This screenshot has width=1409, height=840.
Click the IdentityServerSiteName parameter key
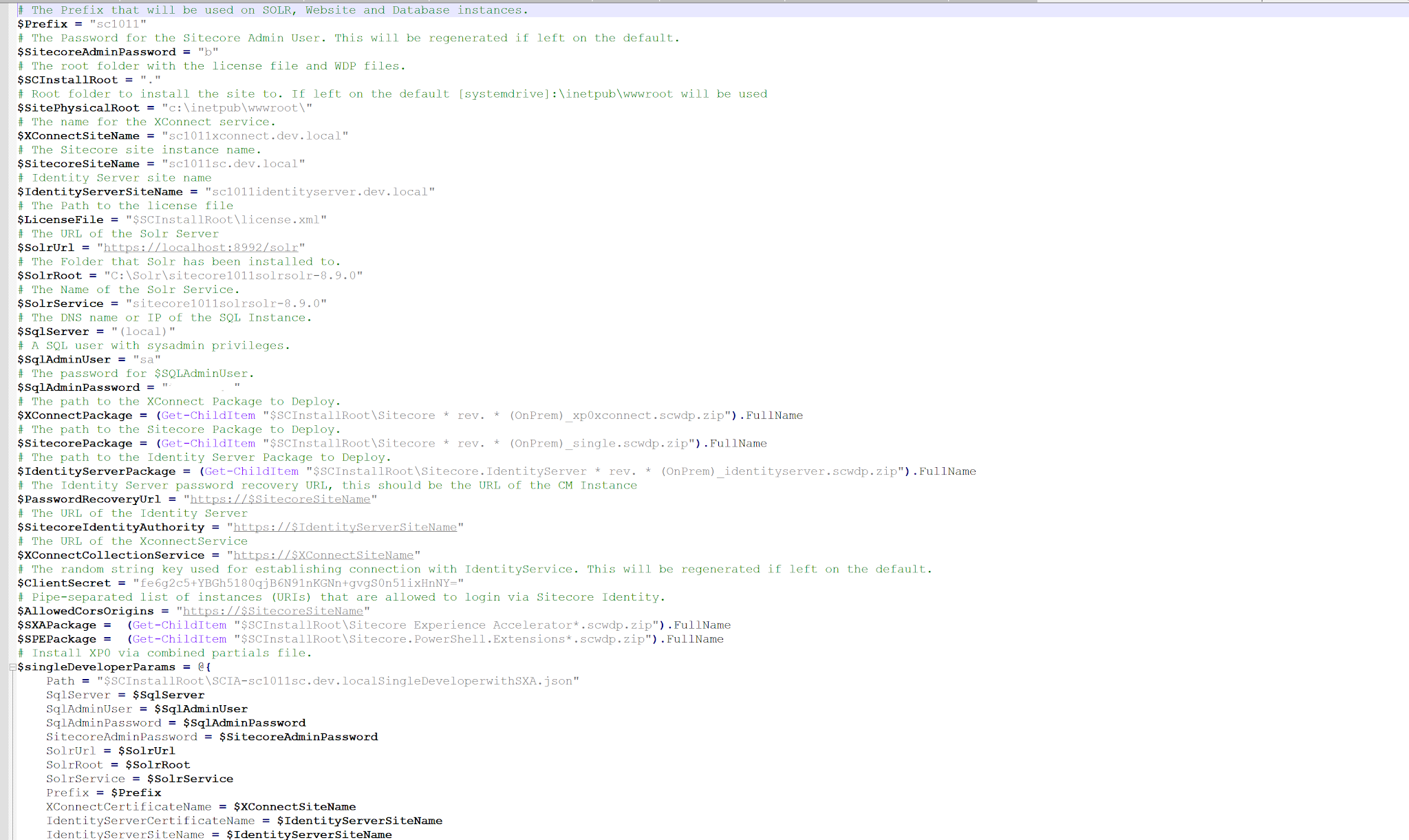point(125,834)
